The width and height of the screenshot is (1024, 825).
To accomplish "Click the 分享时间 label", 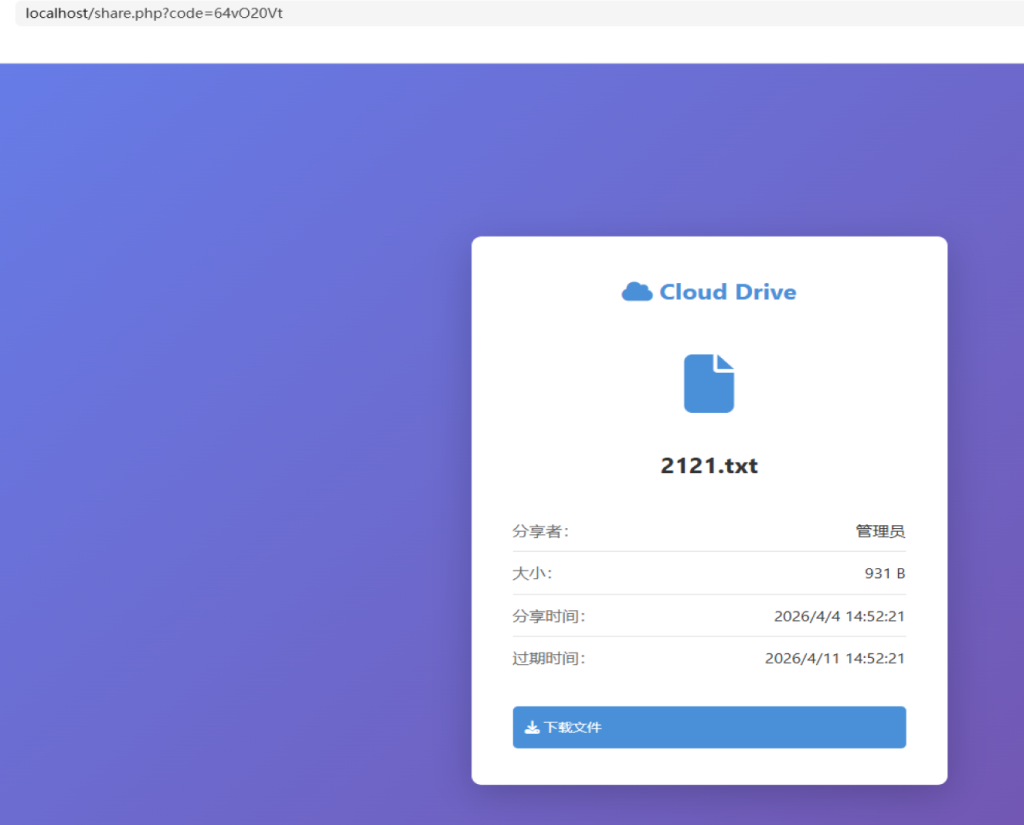I will pos(548,616).
